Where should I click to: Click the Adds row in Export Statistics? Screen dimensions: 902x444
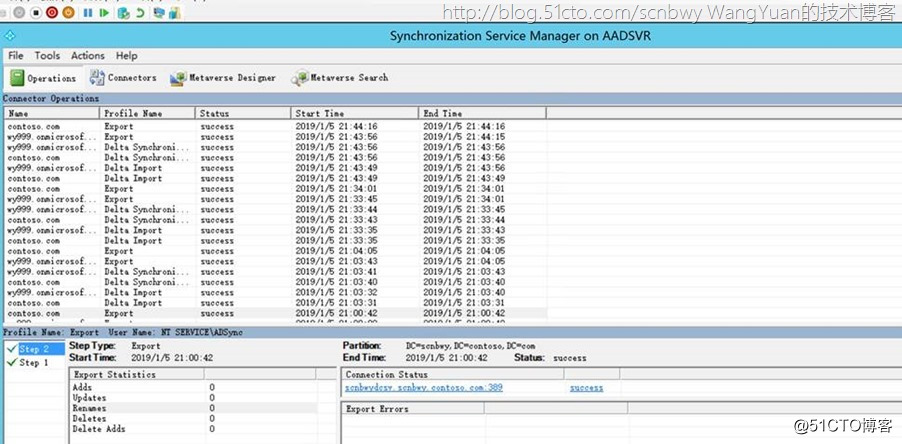click(193, 388)
